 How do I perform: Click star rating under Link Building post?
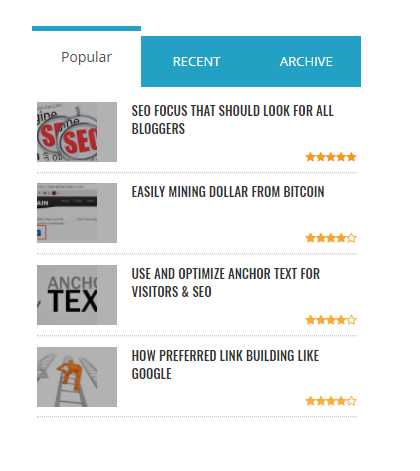pyautogui.click(x=331, y=401)
